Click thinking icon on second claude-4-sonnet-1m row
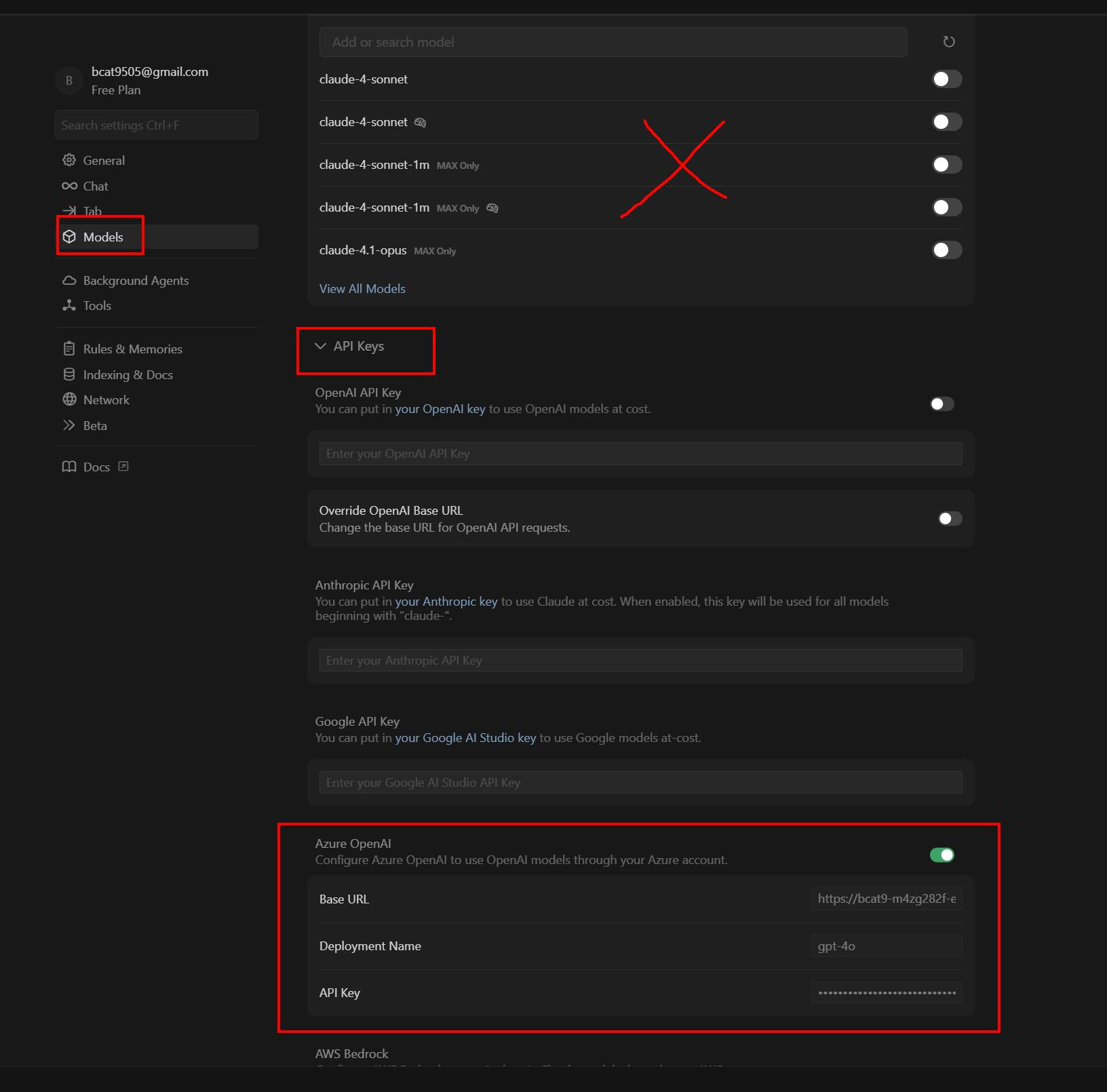The image size is (1107, 1092). pos(492,208)
